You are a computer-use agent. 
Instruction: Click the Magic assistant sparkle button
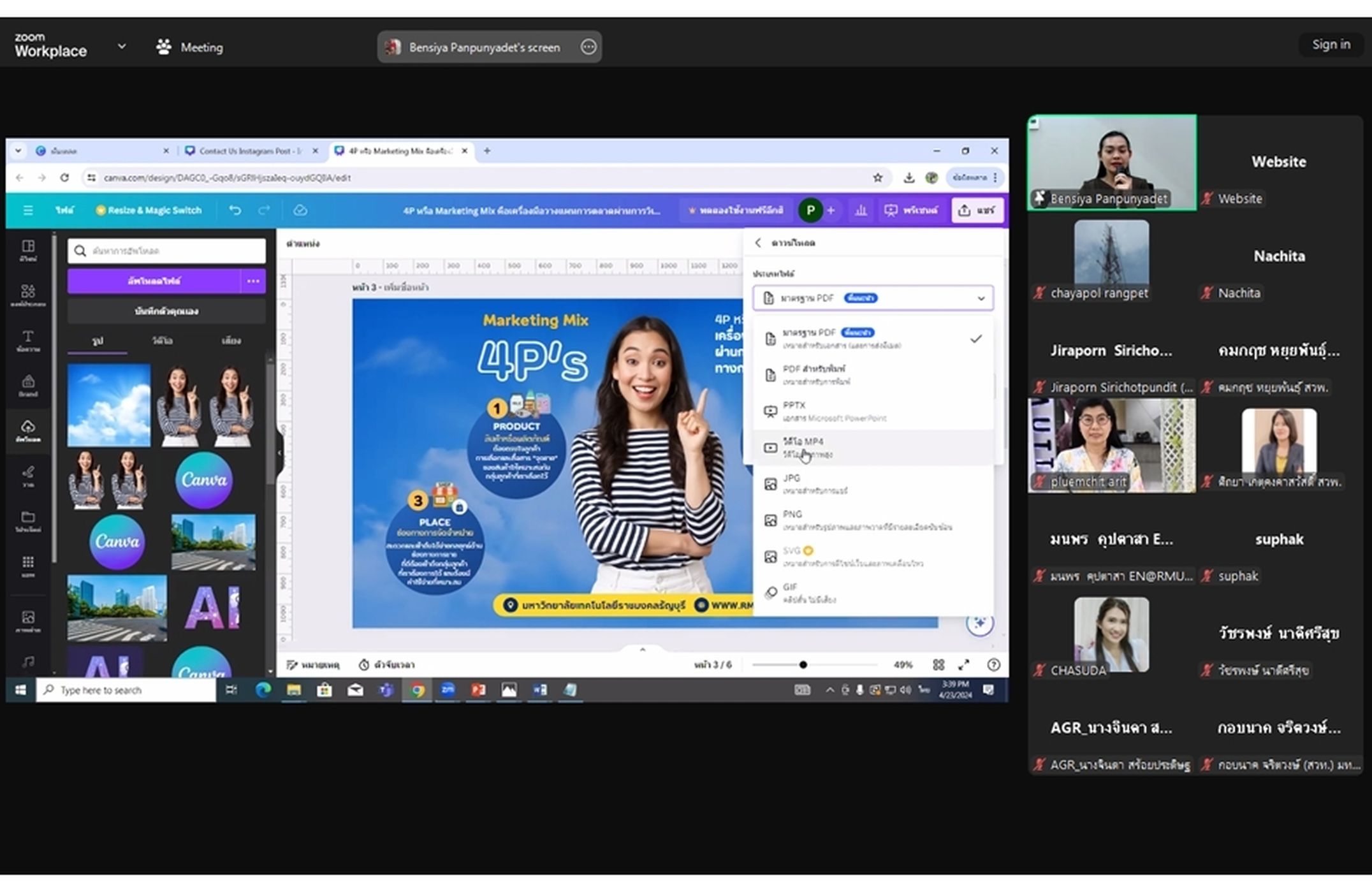979,622
